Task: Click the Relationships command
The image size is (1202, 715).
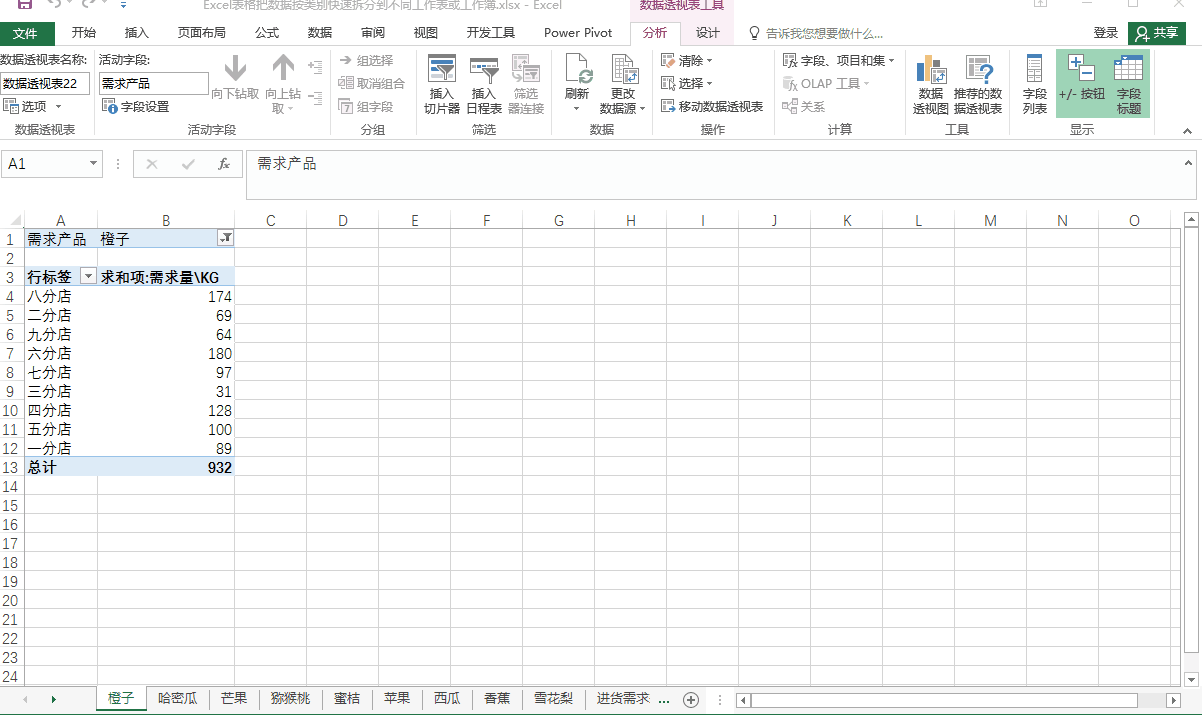Action: click(805, 106)
